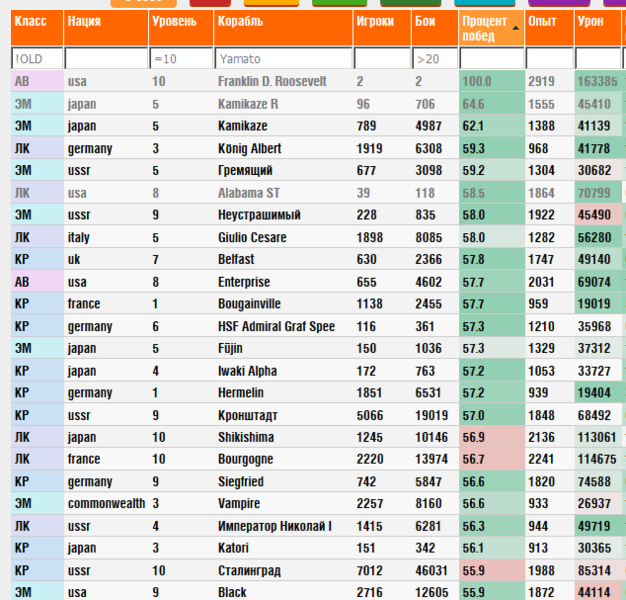The image size is (626, 600).
Task: Click the Shikishima ship name
Action: [x=247, y=437]
